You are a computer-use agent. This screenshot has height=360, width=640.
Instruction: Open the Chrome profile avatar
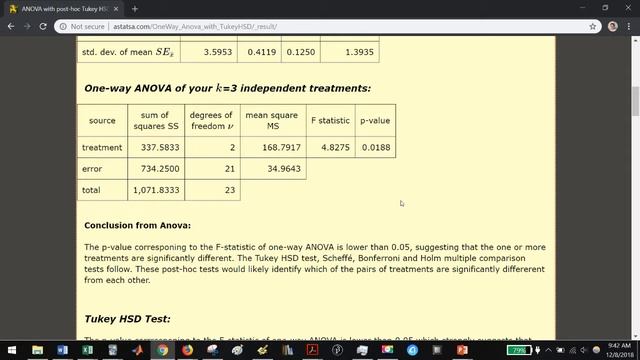point(612,27)
